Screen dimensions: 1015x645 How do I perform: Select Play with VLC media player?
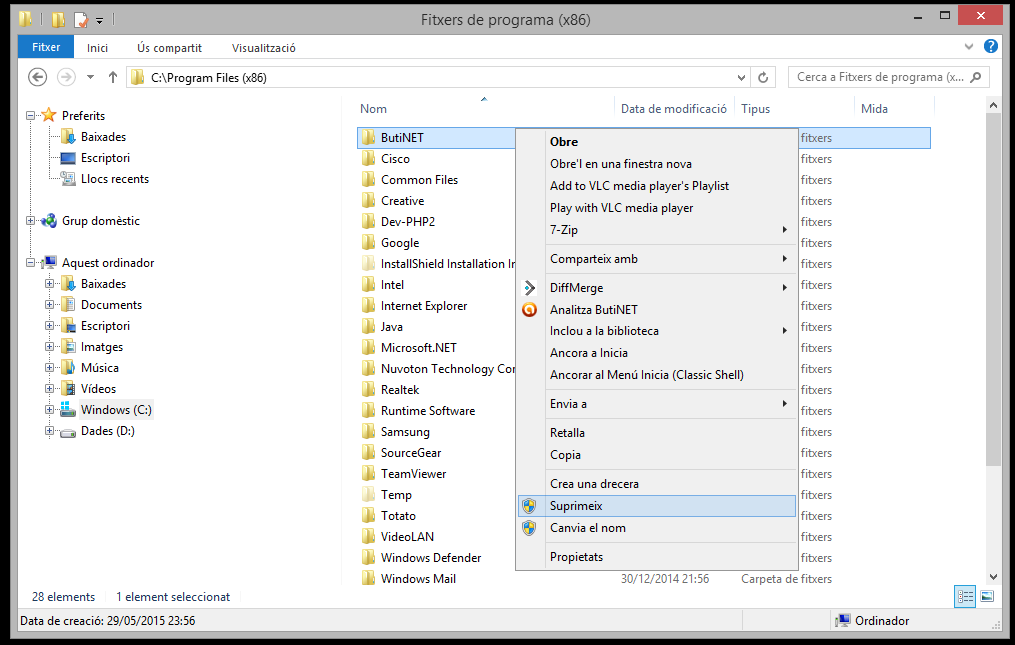[x=657, y=208]
